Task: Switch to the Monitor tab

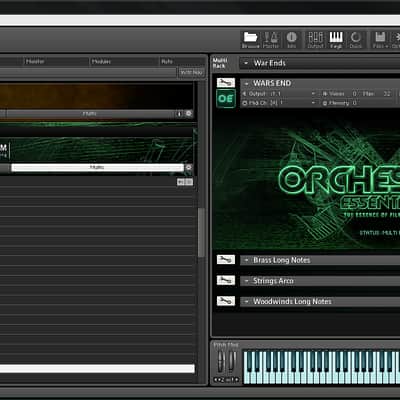Action: (x=35, y=61)
